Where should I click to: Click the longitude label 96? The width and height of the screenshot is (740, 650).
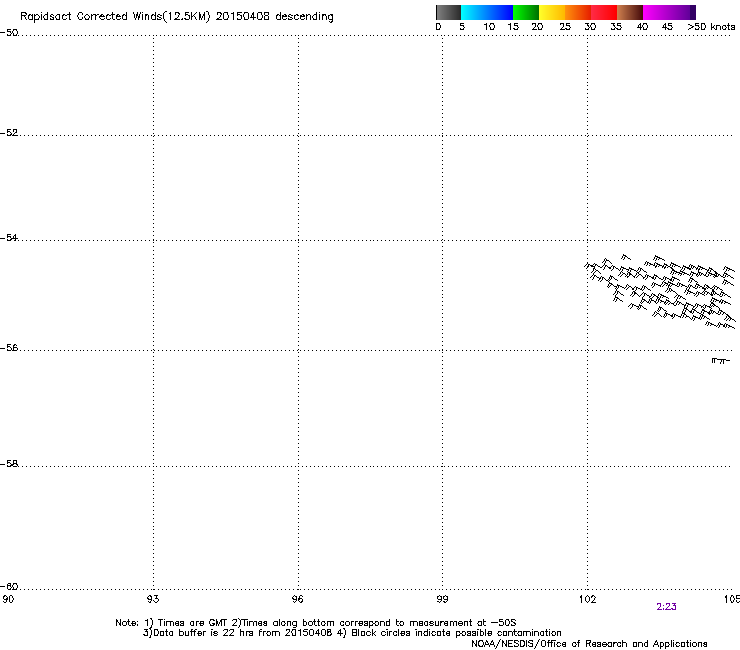pyautogui.click(x=298, y=599)
